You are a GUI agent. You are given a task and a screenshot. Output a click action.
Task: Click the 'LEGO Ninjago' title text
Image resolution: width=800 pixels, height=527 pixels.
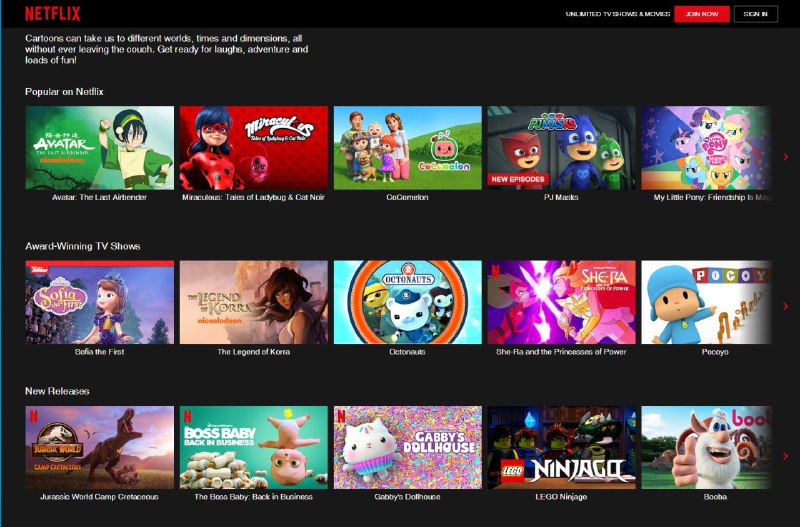tap(561, 496)
